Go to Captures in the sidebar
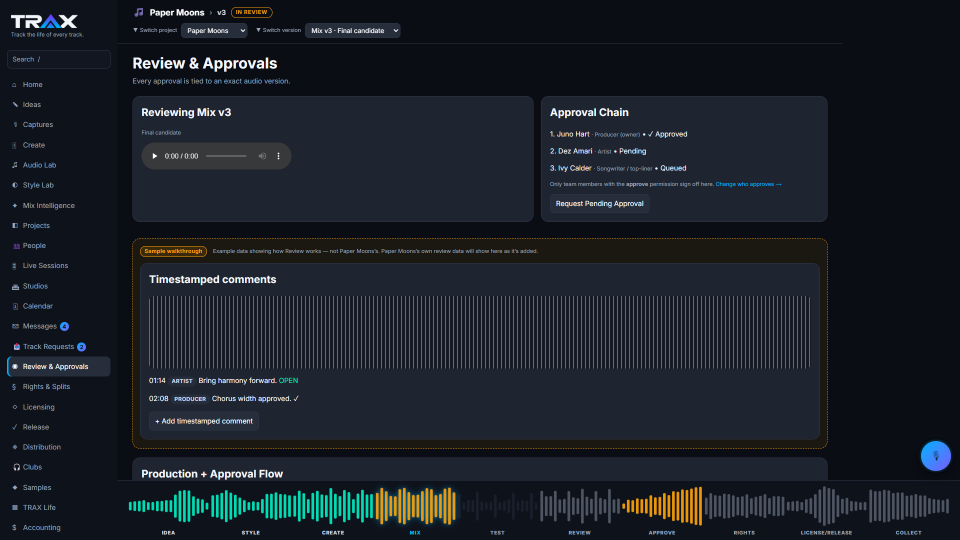The image size is (960, 540). (x=37, y=125)
